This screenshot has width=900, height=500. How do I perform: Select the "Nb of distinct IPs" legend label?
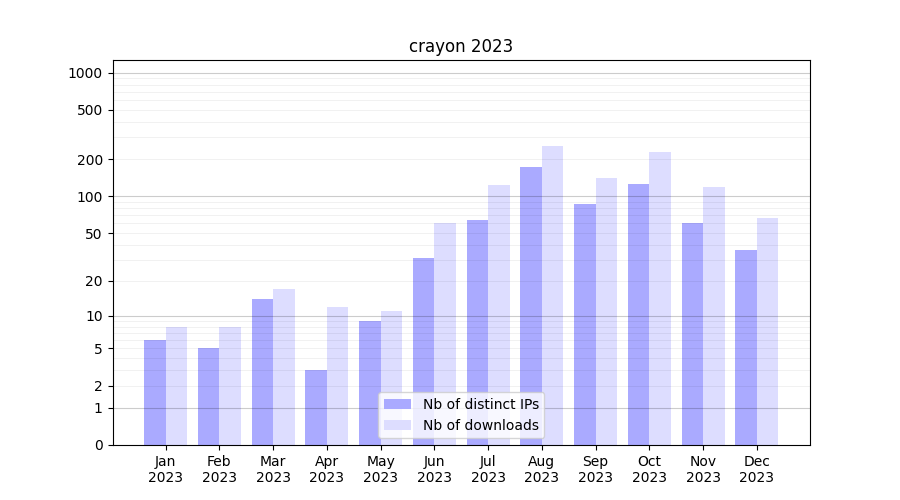pyautogui.click(x=480, y=404)
